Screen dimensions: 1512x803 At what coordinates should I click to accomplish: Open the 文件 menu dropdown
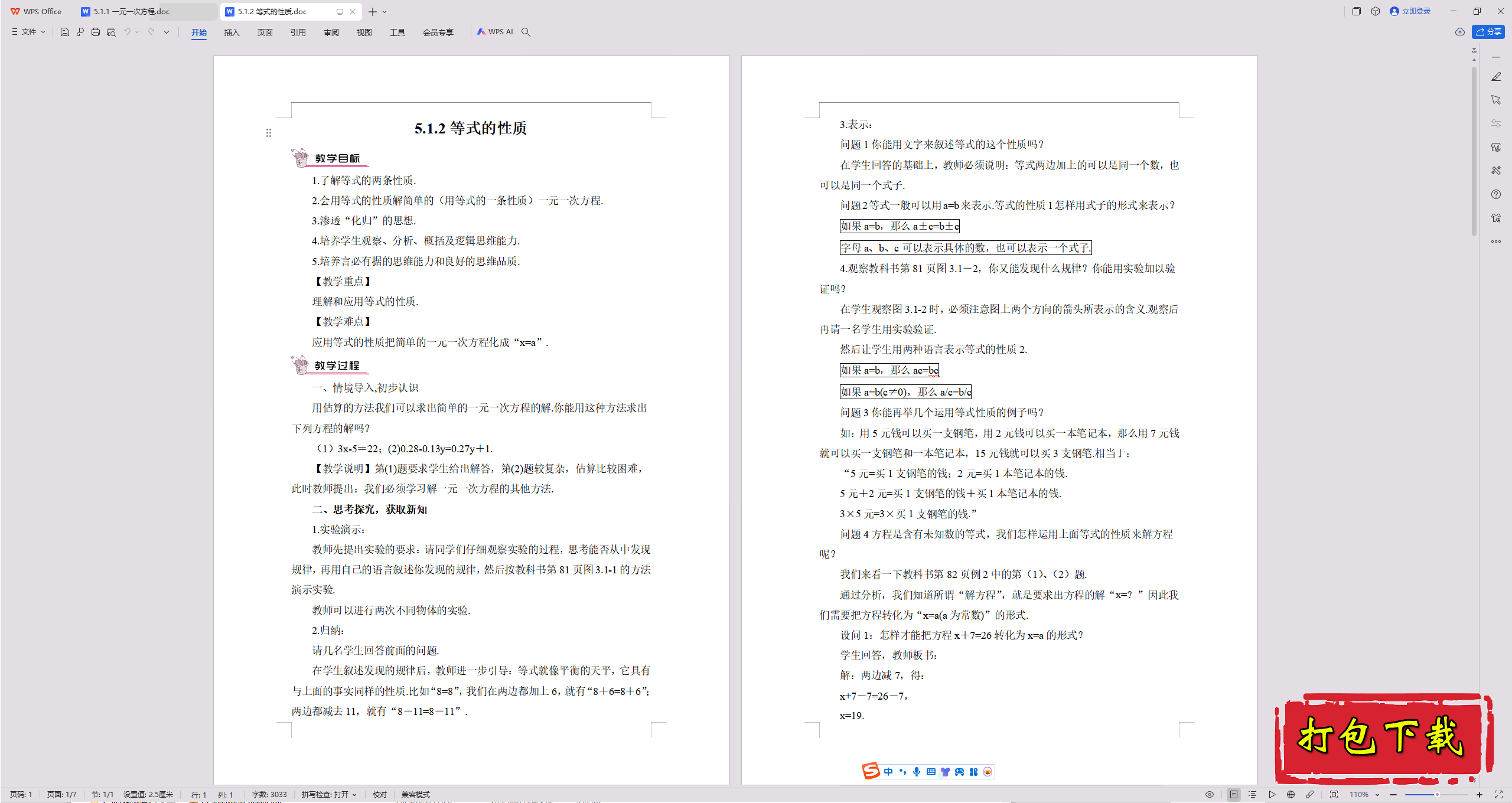[28, 32]
